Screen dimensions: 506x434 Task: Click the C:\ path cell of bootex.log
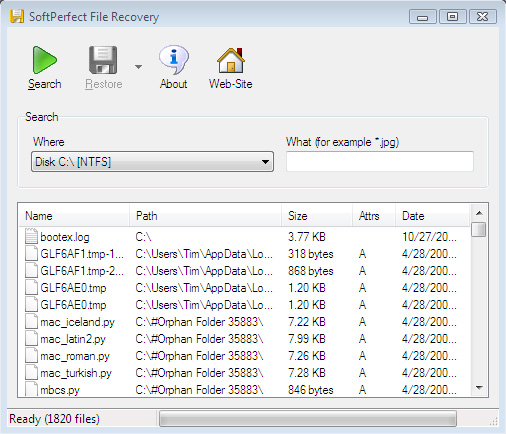tap(143, 237)
